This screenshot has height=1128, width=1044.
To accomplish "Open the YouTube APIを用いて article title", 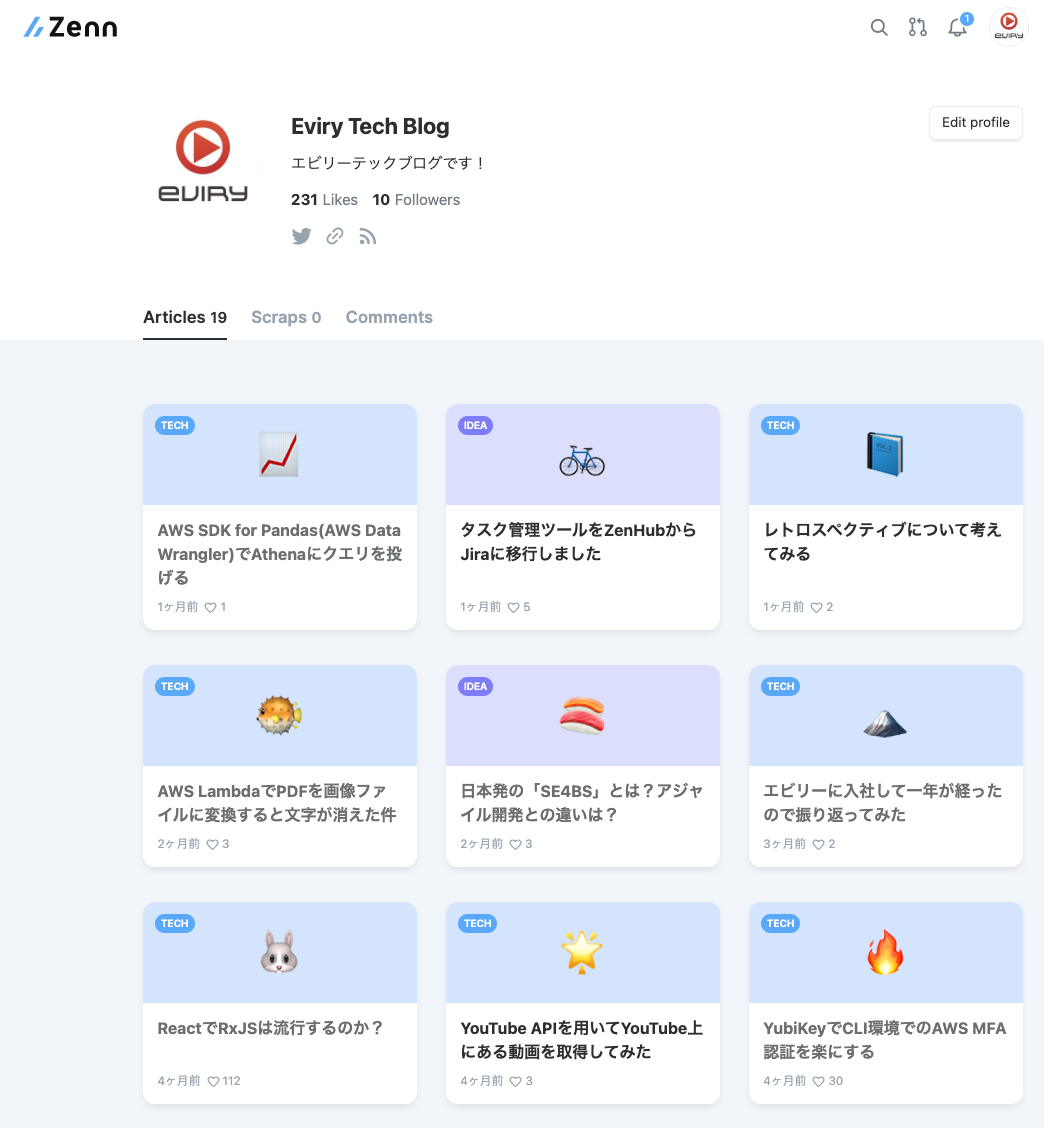I will click(581, 1040).
